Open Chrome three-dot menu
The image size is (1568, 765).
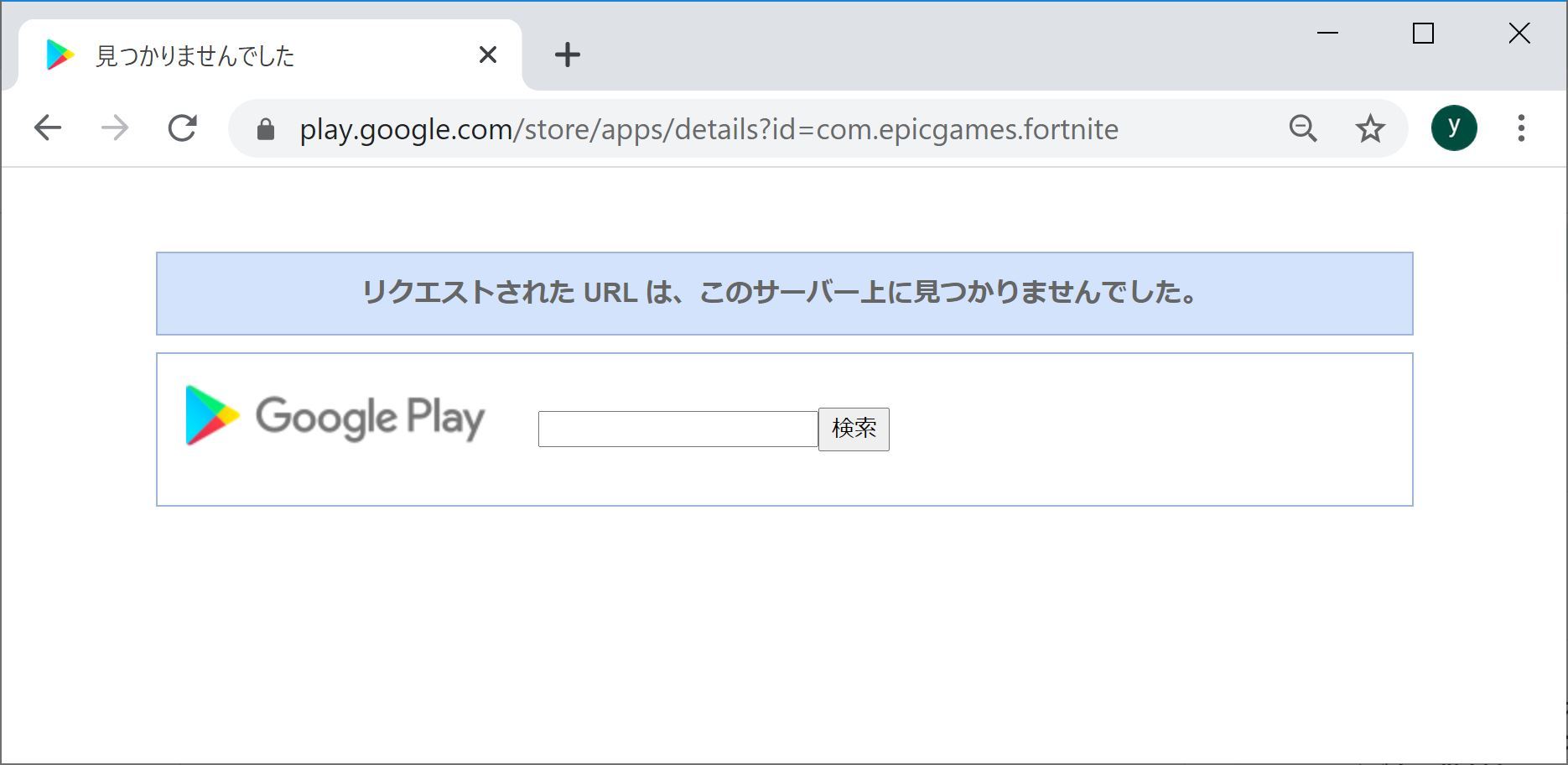(x=1521, y=128)
